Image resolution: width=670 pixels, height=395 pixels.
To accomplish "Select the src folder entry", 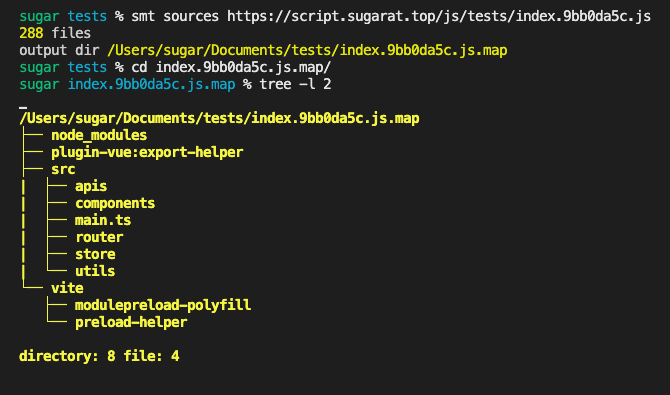I will (x=63, y=169).
